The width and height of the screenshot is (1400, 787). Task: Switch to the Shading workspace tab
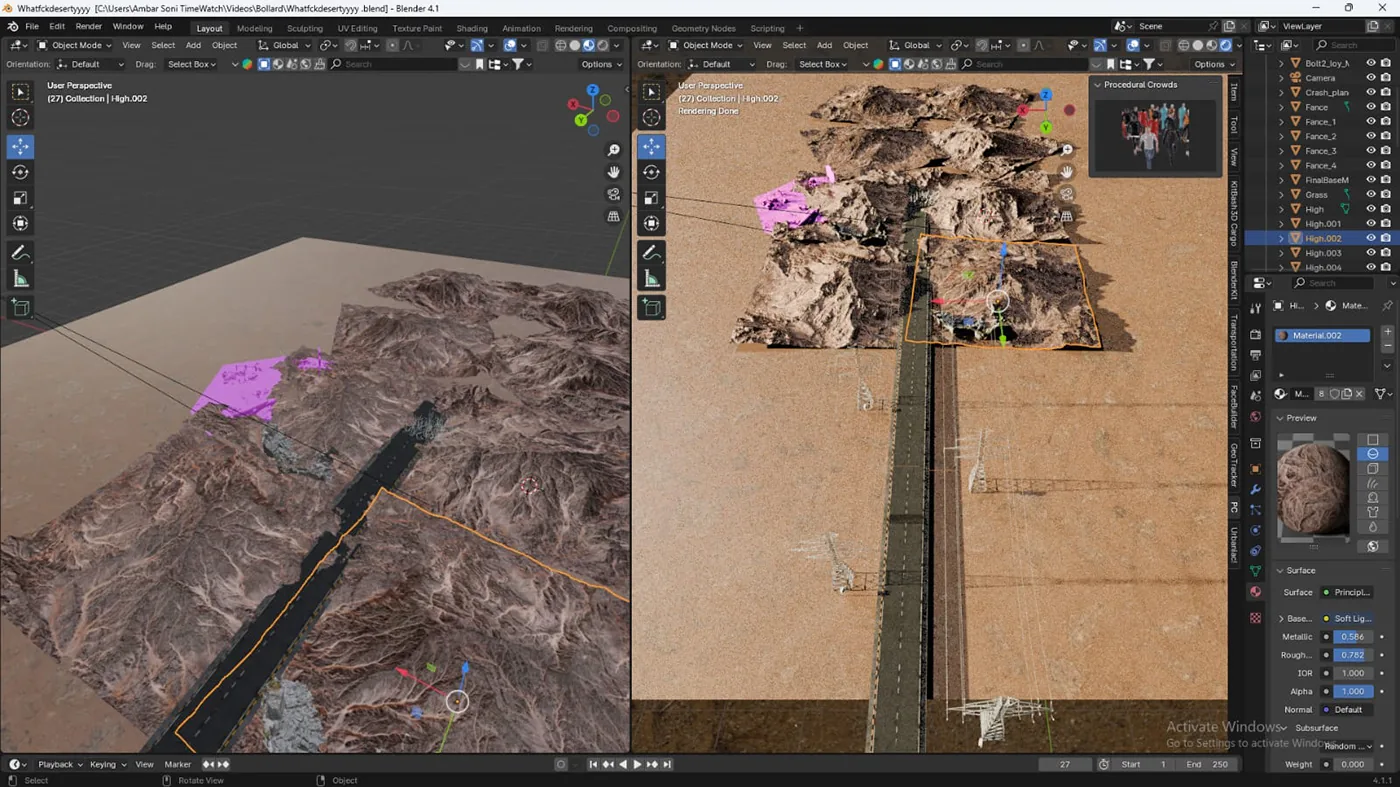[472, 28]
